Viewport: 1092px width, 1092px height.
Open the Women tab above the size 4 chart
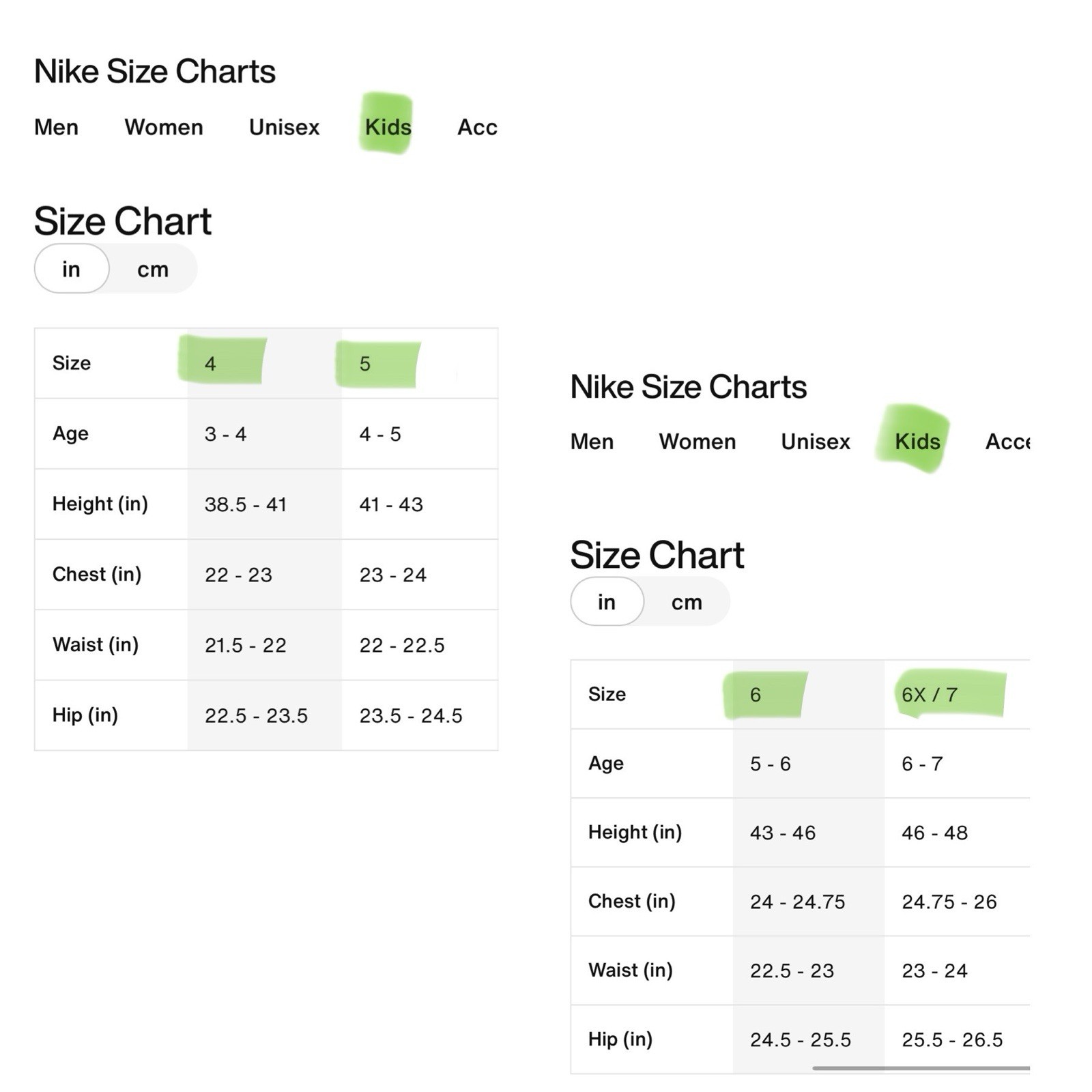[164, 128]
